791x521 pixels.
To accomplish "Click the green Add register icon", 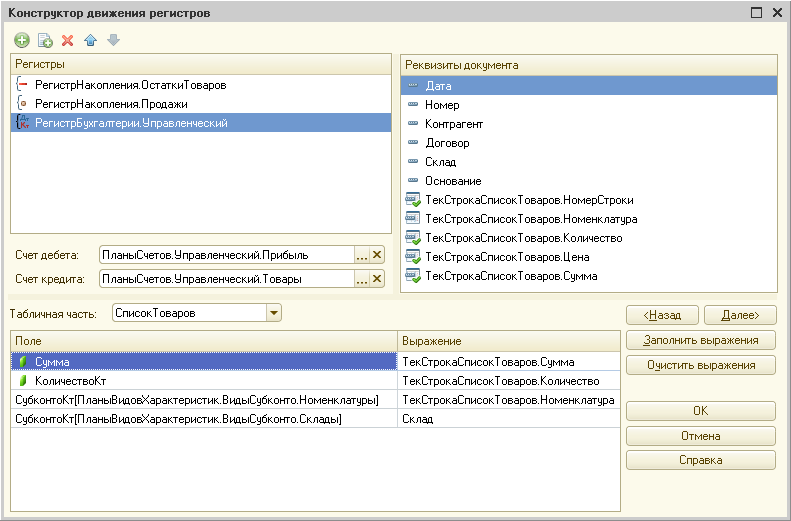I will [x=21, y=40].
